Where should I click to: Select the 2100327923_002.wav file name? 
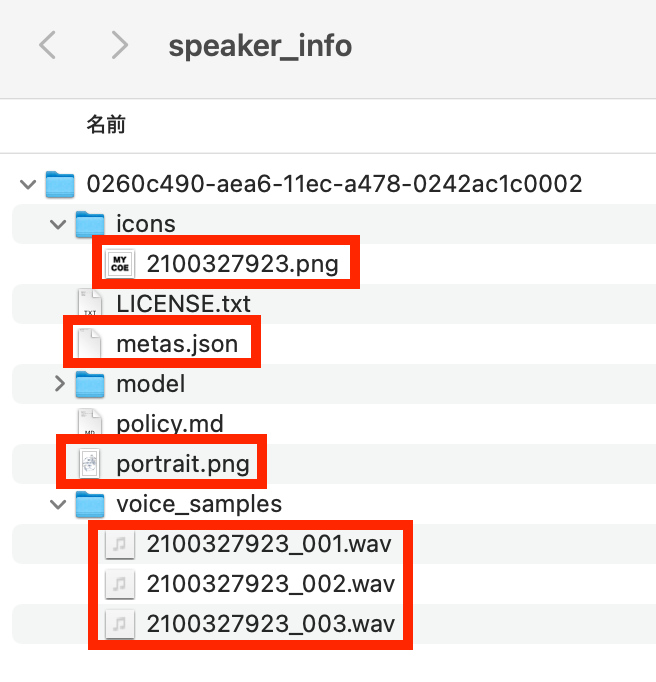pos(268,584)
